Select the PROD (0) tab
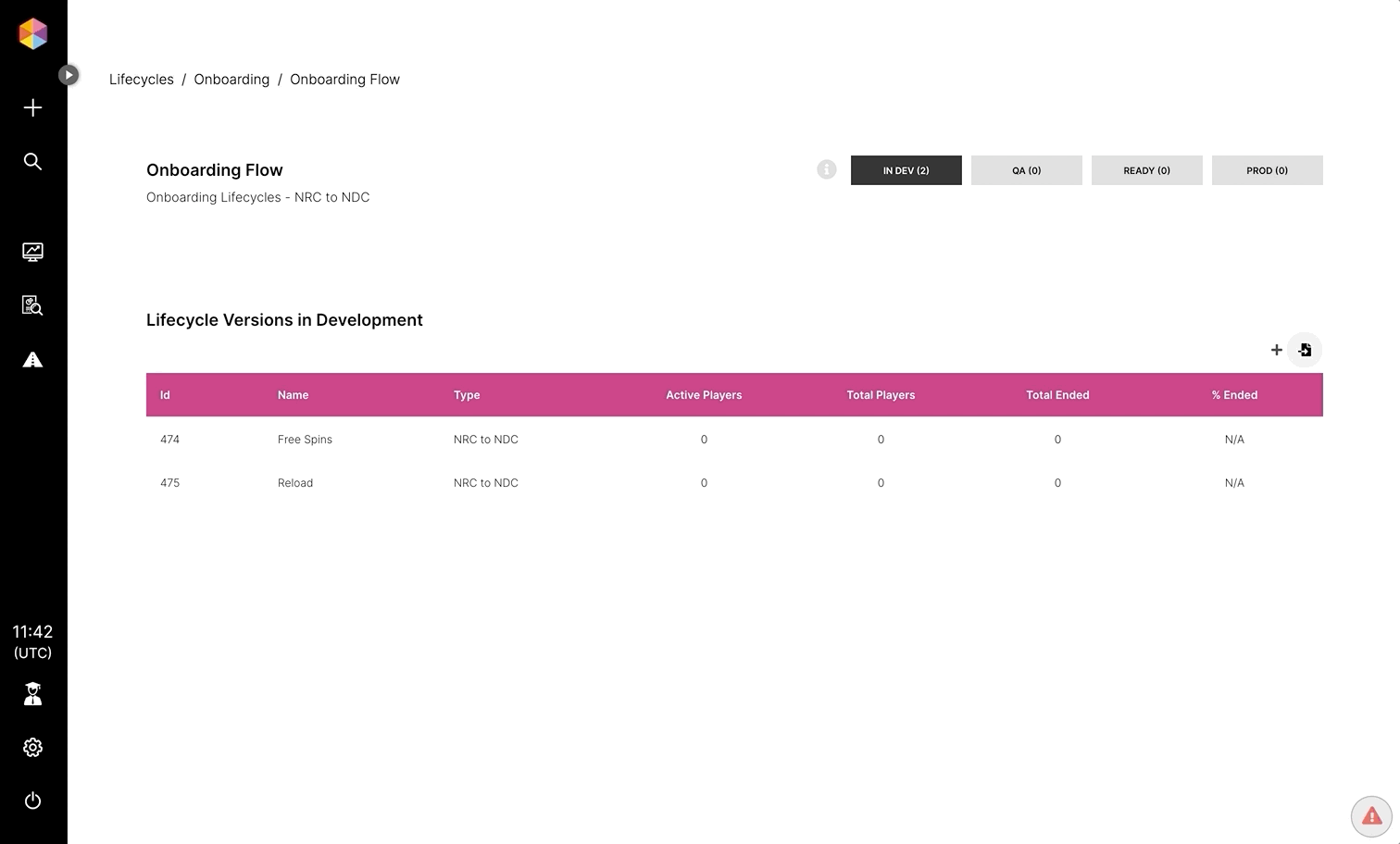1400x844 pixels. pos(1267,170)
